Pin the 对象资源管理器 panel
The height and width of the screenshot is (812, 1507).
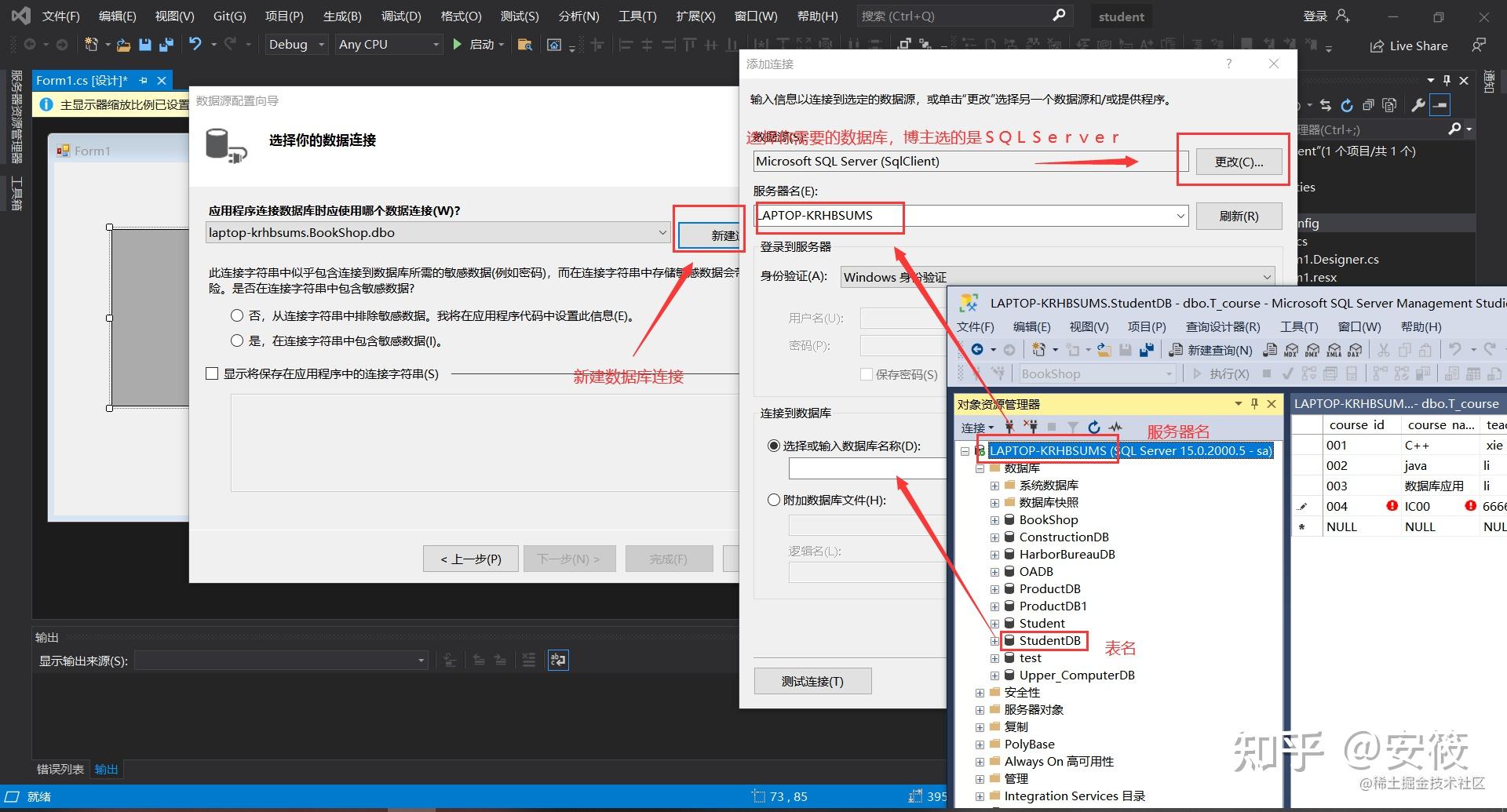pyautogui.click(x=1253, y=404)
